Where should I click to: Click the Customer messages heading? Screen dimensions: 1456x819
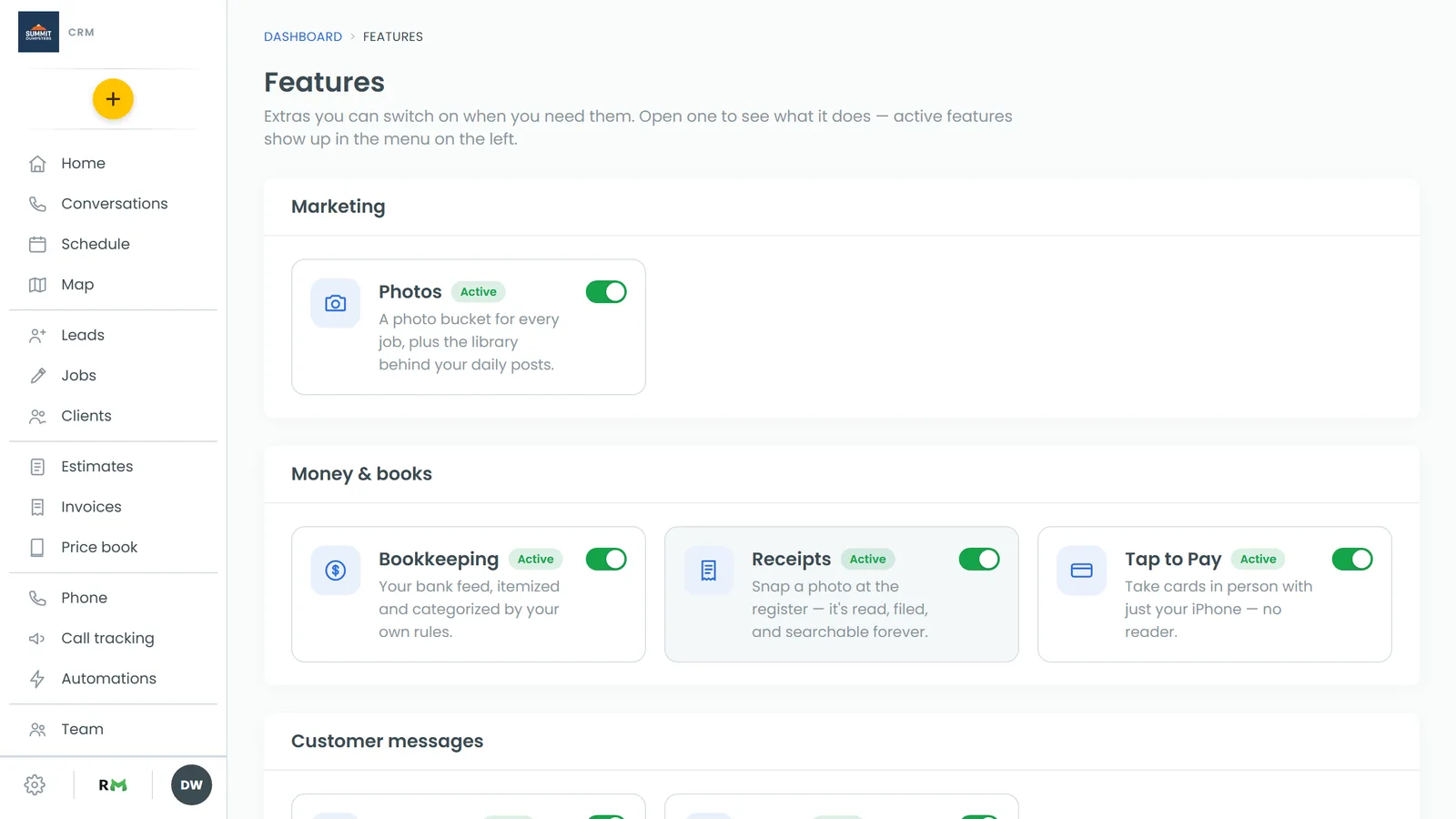(387, 742)
